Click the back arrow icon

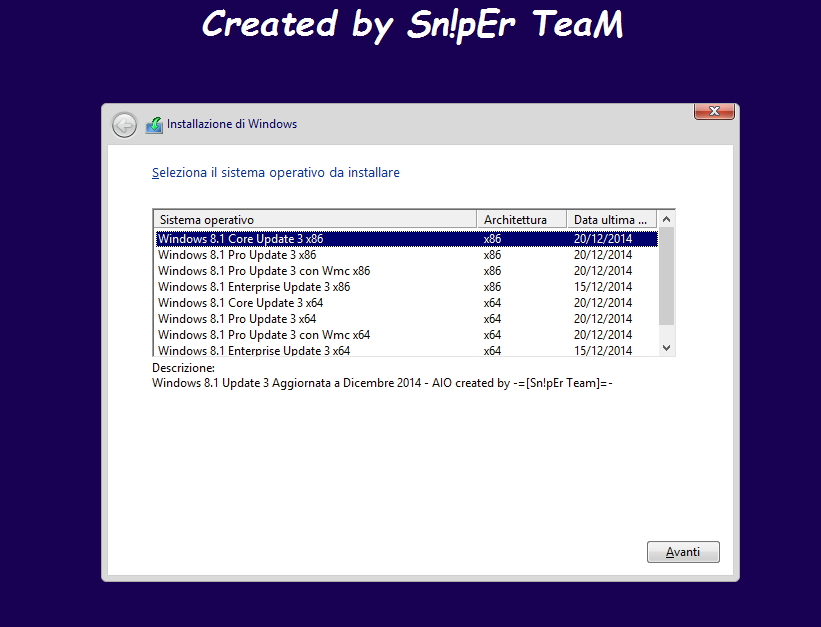click(x=124, y=125)
